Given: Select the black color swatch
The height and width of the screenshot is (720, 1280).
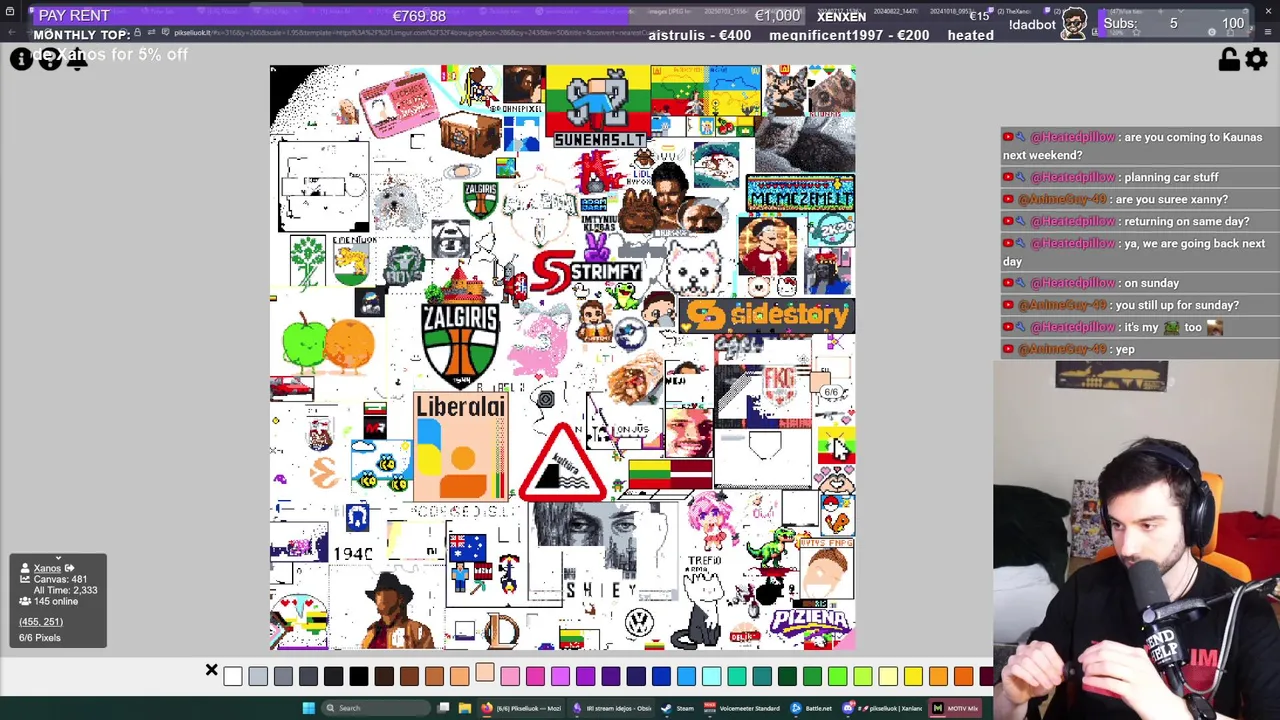Looking at the screenshot, I should pyautogui.click(x=358, y=676).
